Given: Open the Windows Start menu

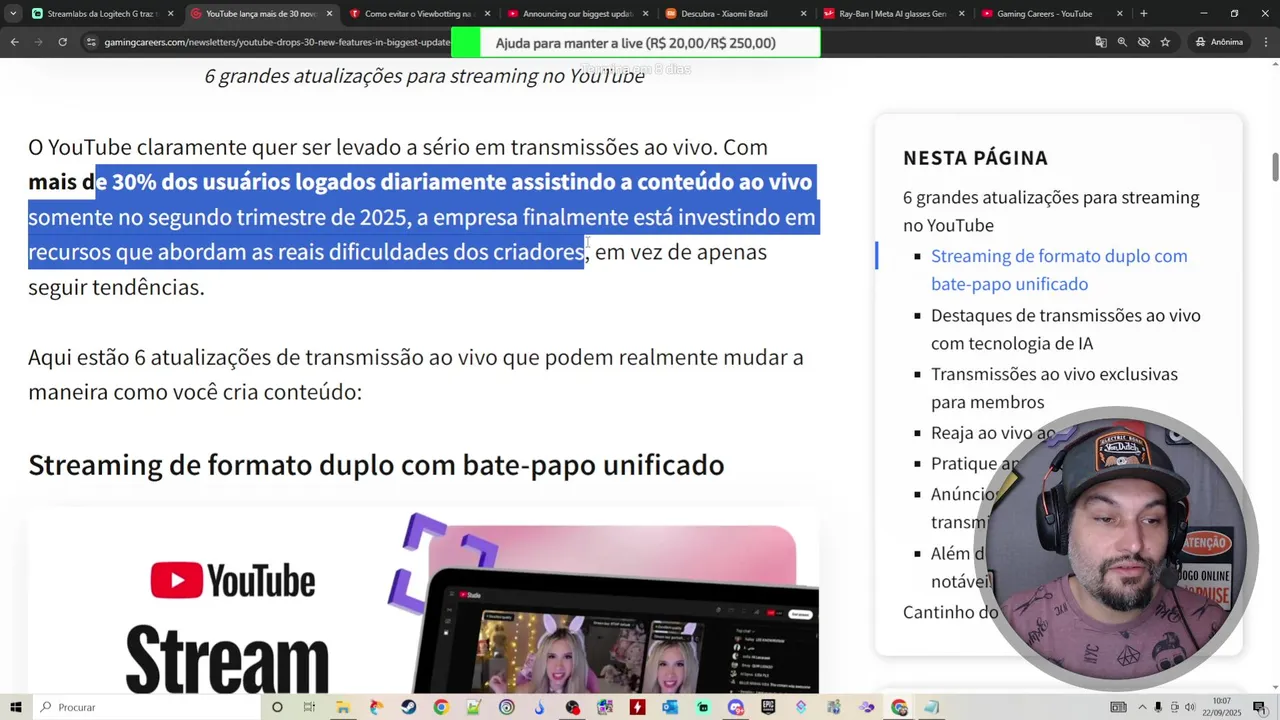Looking at the screenshot, I should coord(16,707).
